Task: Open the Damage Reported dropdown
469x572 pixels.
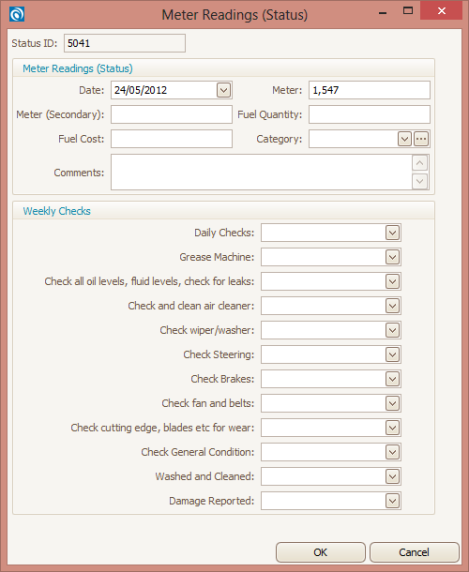Action: 392,501
